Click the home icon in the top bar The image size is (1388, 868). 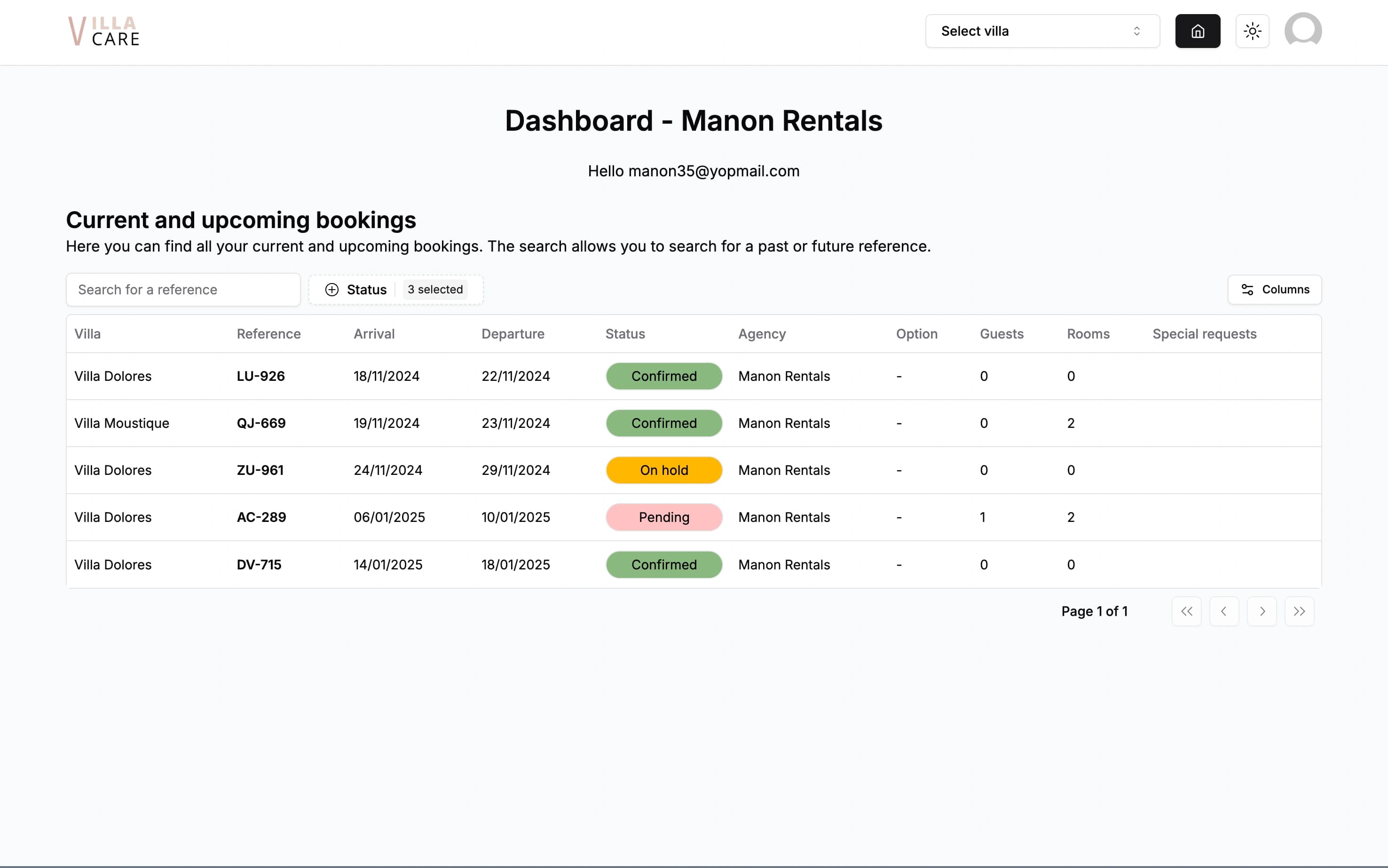1198,31
